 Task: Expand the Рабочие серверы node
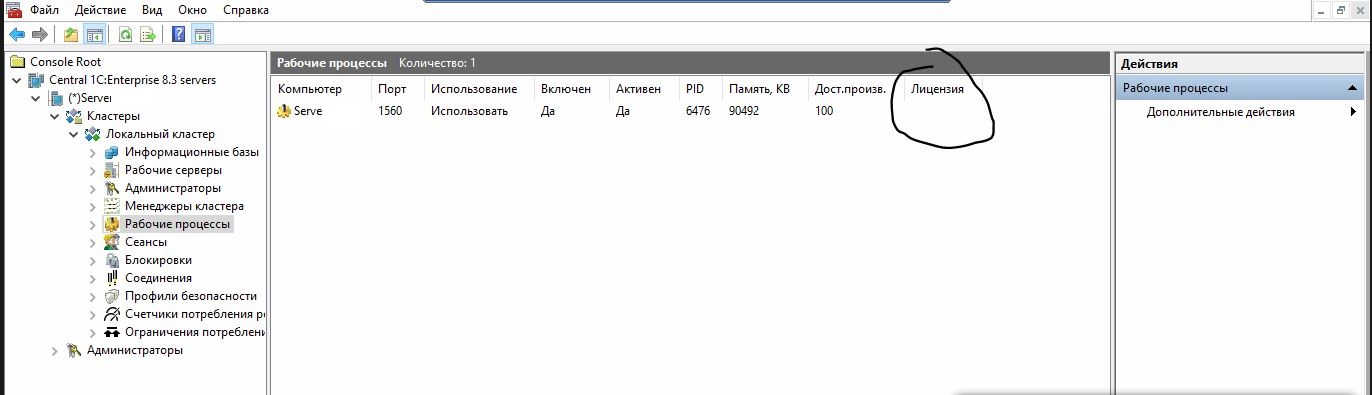click(93, 170)
